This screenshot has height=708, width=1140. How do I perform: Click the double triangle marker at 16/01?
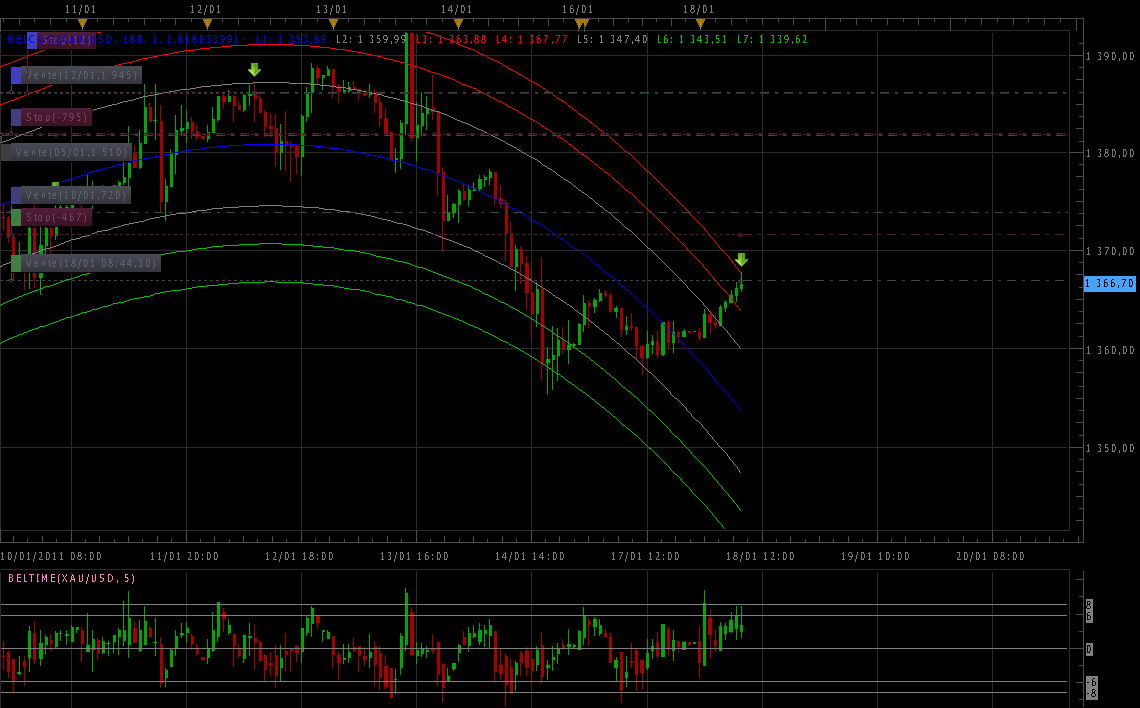pos(581,23)
